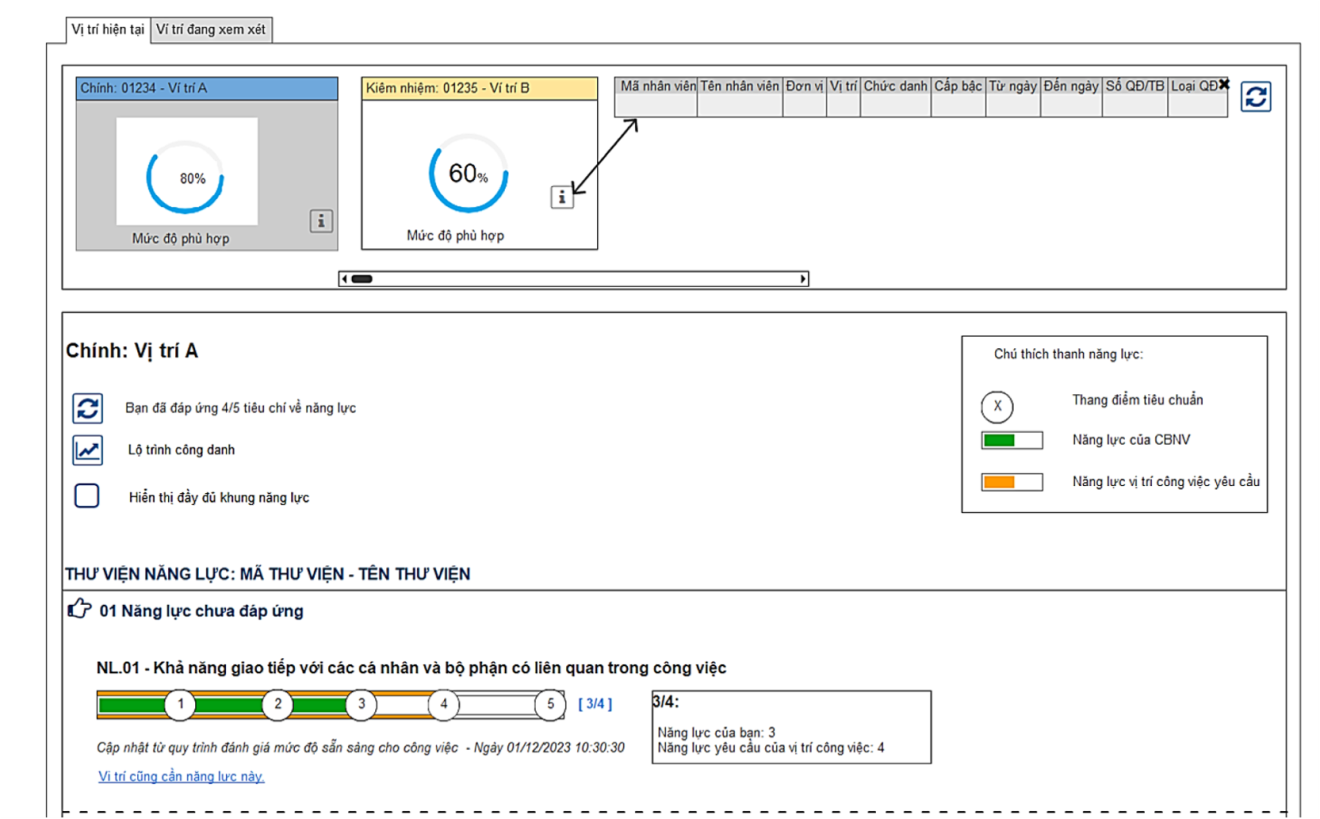Click refresh icon beside 4/5 tiêu chí text

pos(88,408)
